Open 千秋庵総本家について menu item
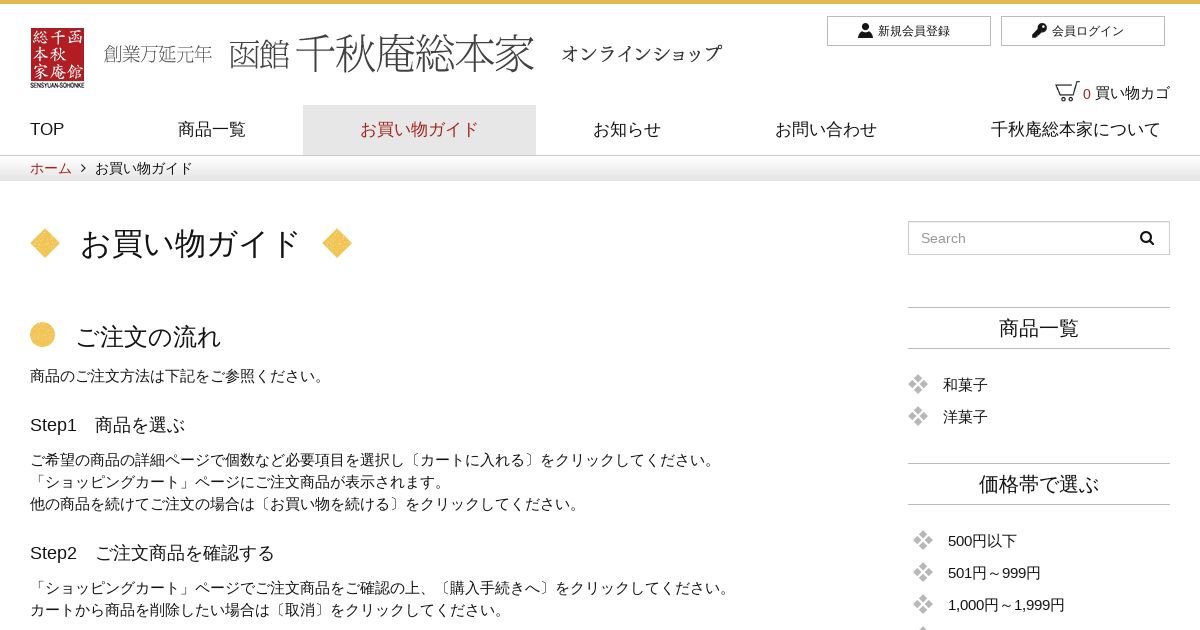Image resolution: width=1200 pixels, height=630 pixels. coord(1076,130)
